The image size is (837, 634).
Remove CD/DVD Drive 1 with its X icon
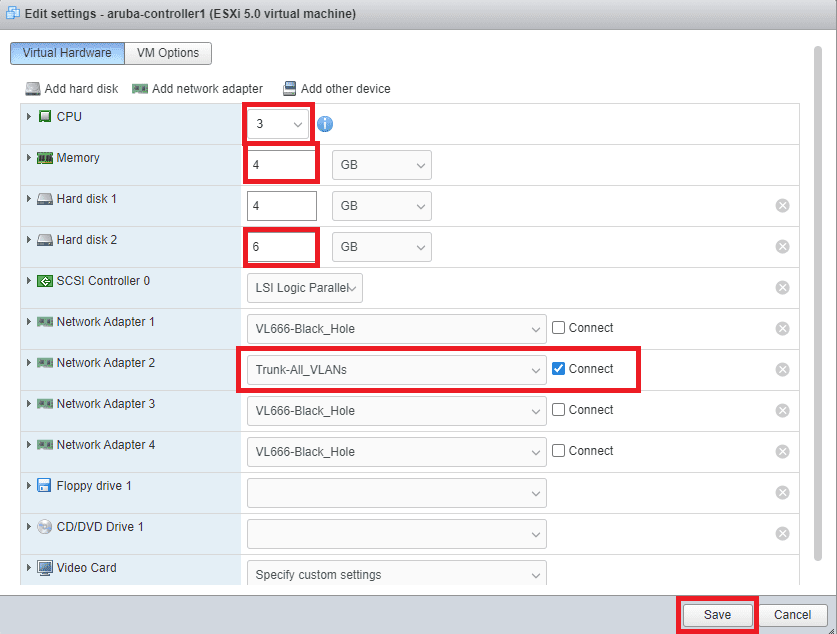(x=783, y=534)
